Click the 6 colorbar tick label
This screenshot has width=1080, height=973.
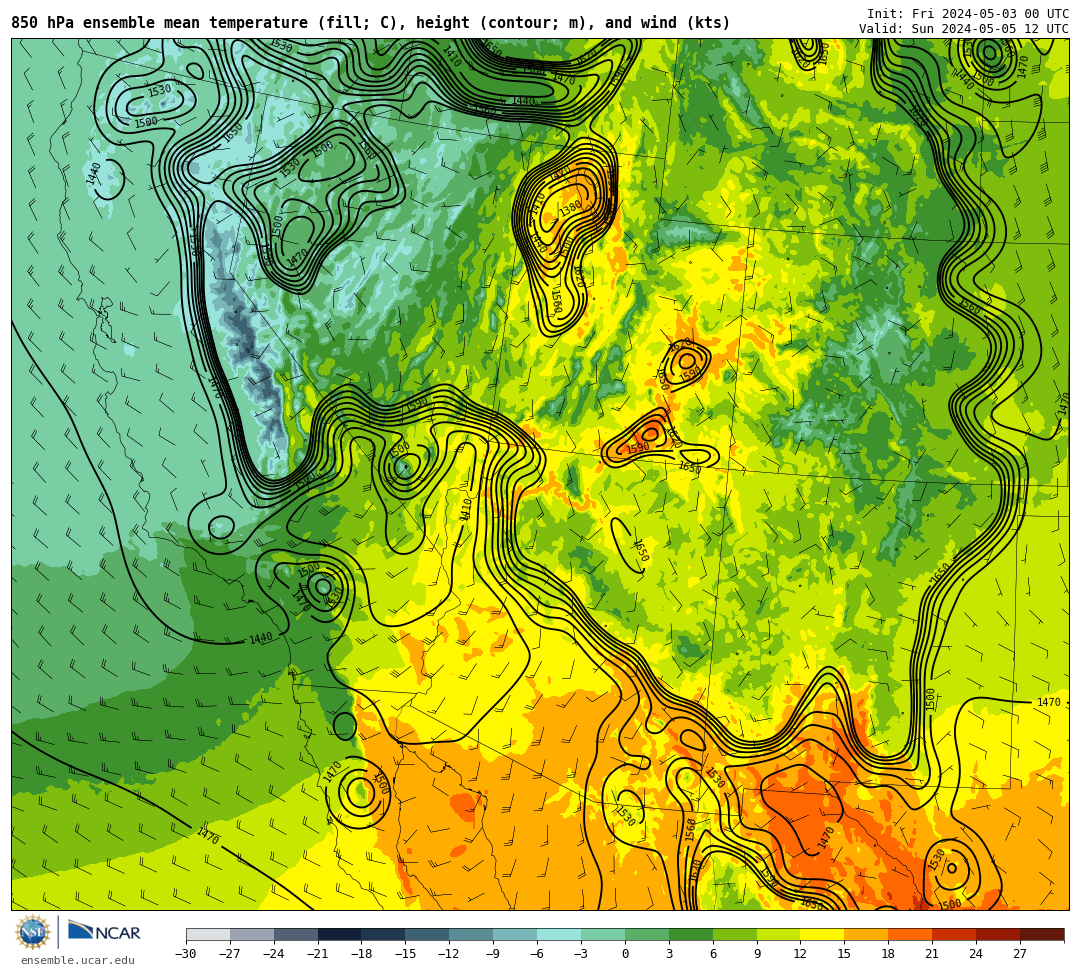[x=713, y=954]
